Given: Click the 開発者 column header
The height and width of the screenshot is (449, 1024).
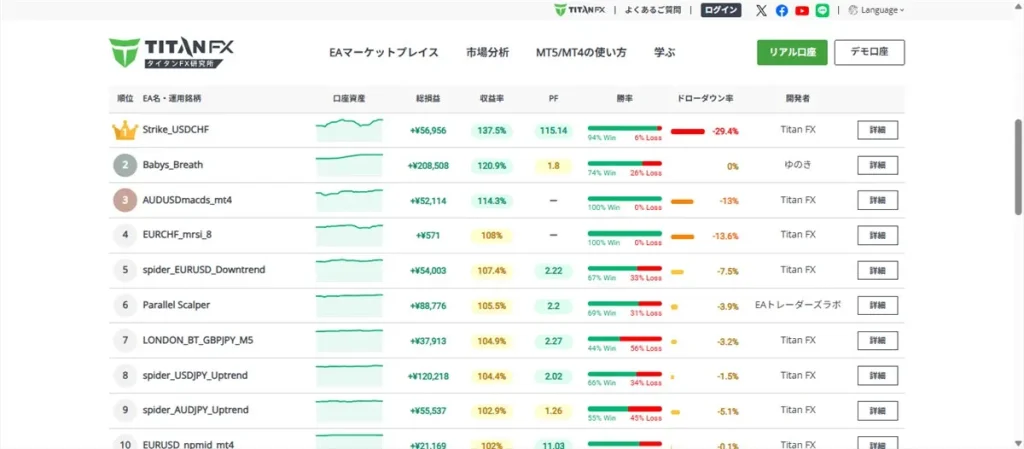Looking at the screenshot, I should 797,99.
